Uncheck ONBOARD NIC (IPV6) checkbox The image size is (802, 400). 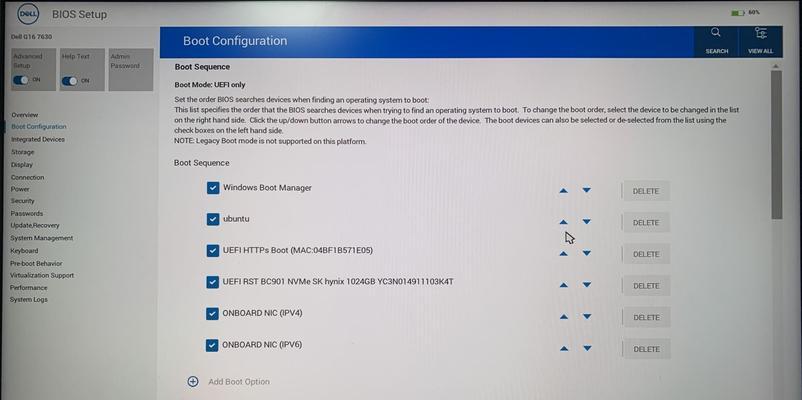pyautogui.click(x=212, y=345)
